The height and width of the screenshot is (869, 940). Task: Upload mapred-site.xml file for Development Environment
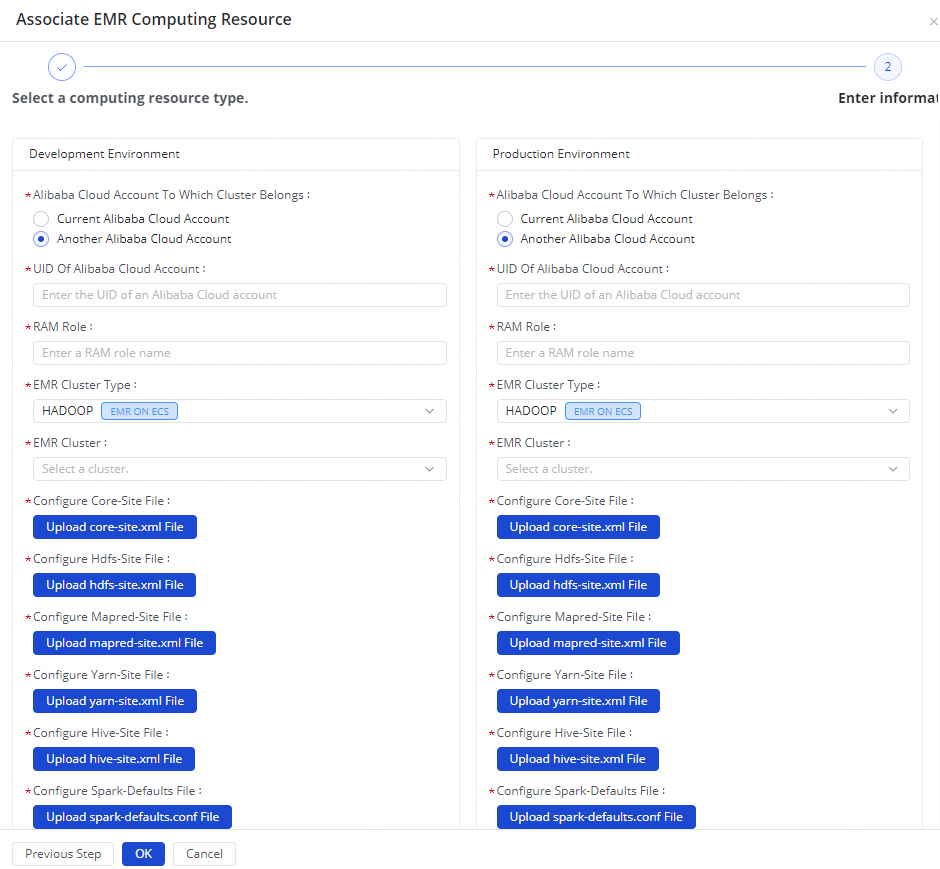125,643
